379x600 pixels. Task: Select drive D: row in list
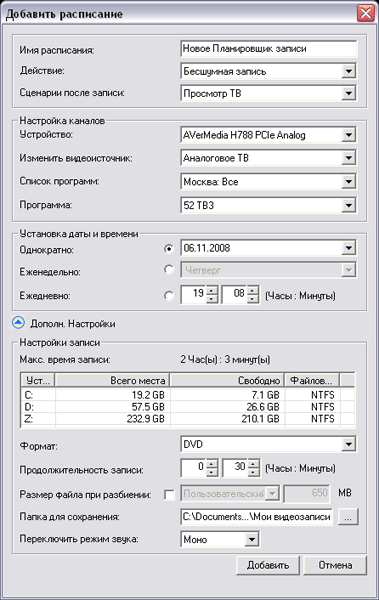tap(187, 407)
